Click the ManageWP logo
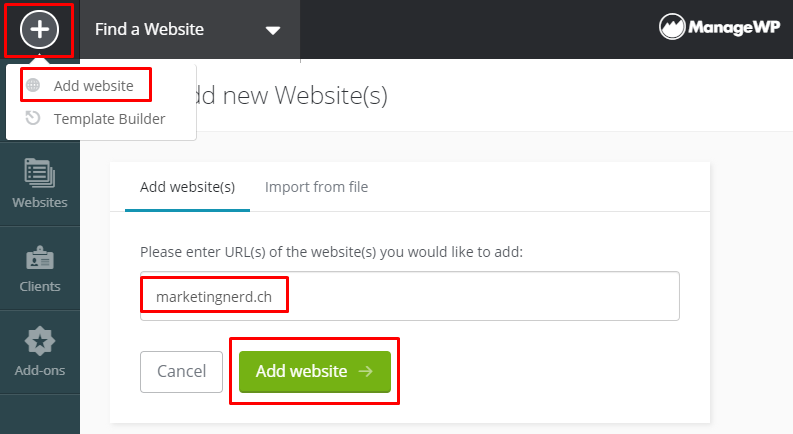The image size is (793, 434). (720, 27)
